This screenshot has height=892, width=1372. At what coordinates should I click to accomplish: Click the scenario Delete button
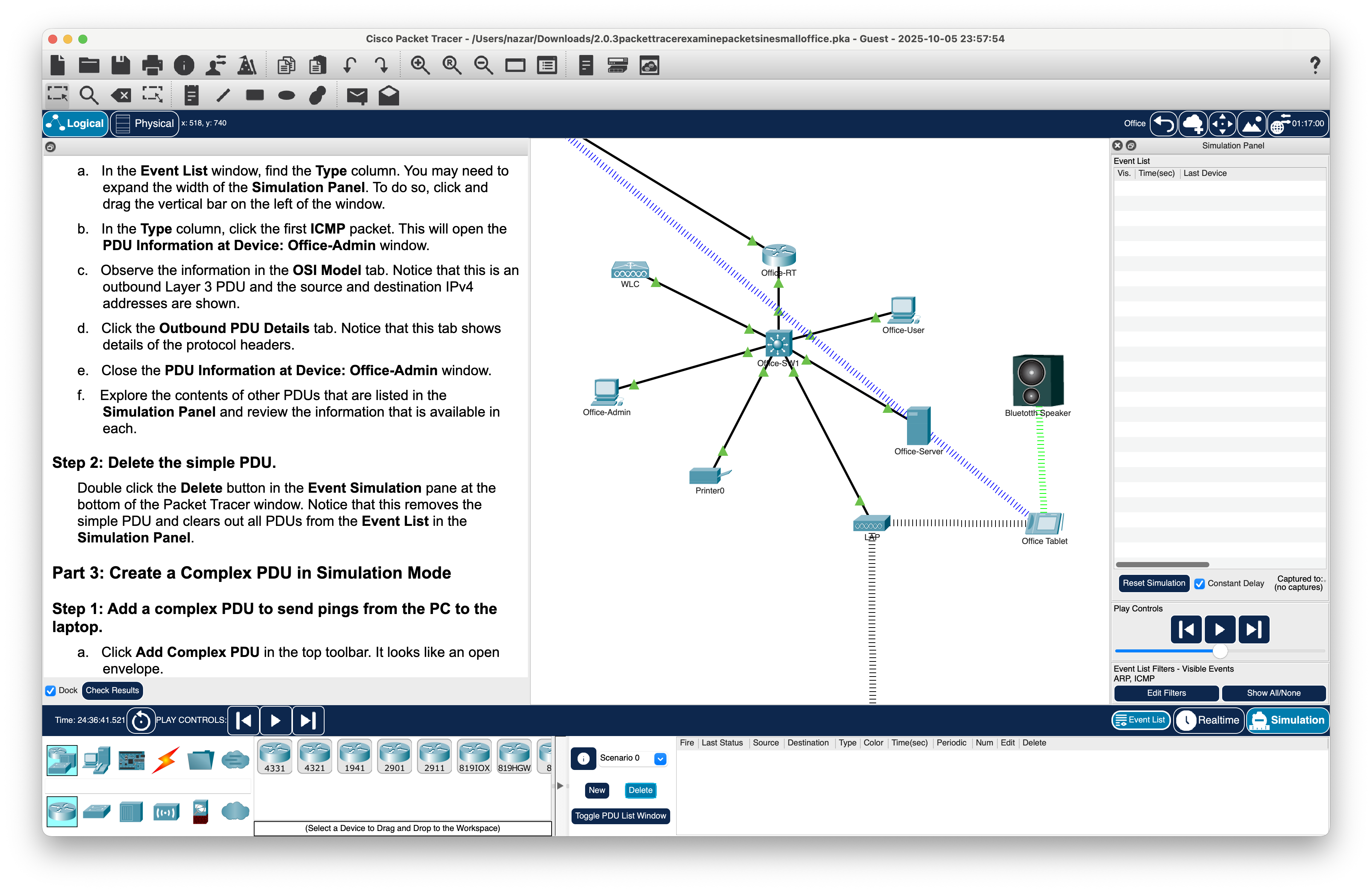[x=640, y=791]
